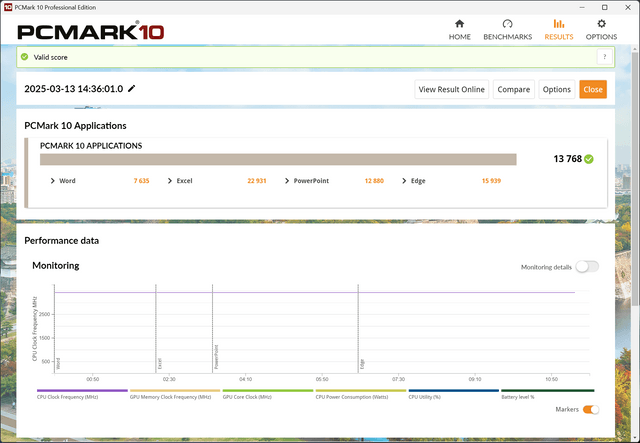
Task: Open the Benchmarks tab
Action: point(507,30)
